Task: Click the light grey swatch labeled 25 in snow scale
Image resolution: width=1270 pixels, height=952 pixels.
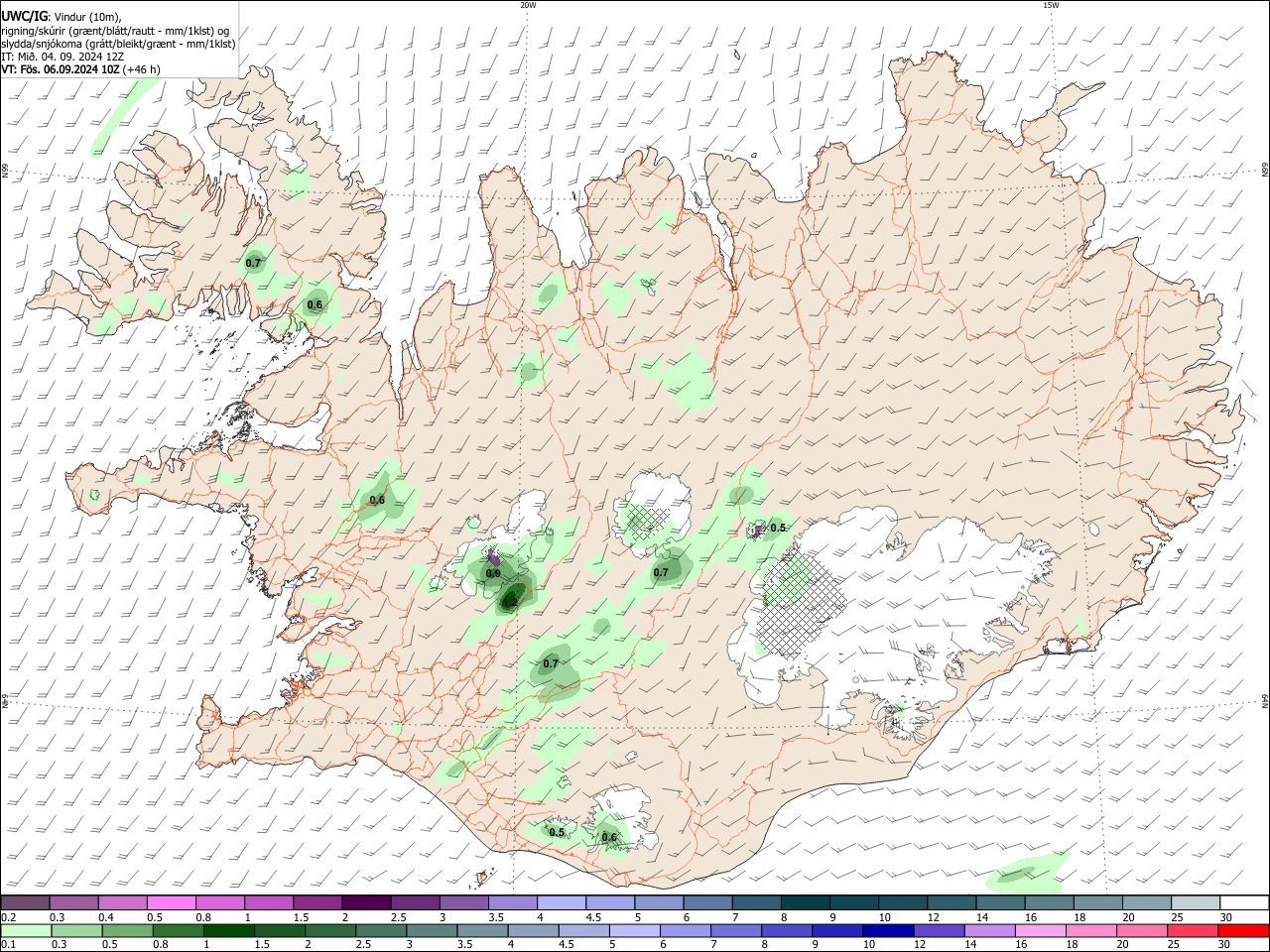Action: 1195,902
